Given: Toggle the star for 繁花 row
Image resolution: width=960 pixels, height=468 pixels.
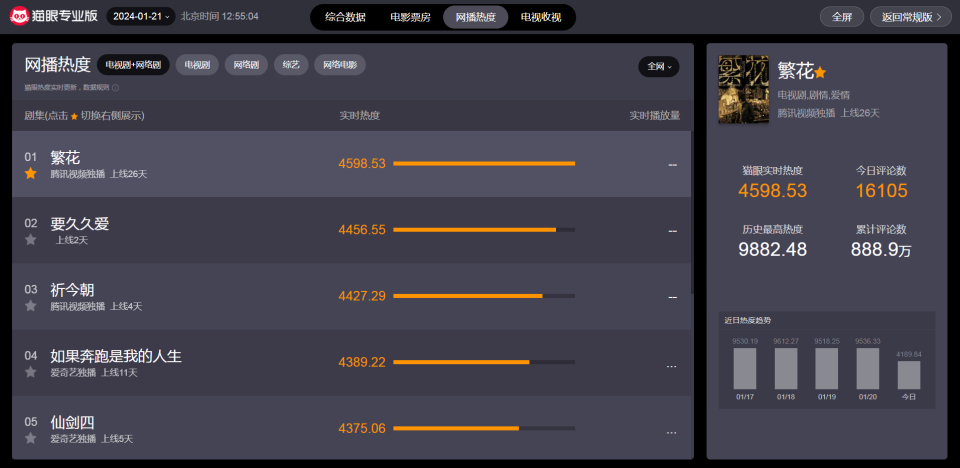Looking at the screenshot, I should (31, 173).
